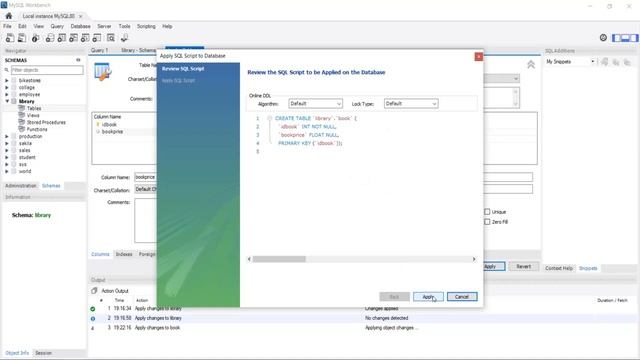Open the My Snippets dropdown
The image size is (640, 360).
pyautogui.click(x=570, y=62)
